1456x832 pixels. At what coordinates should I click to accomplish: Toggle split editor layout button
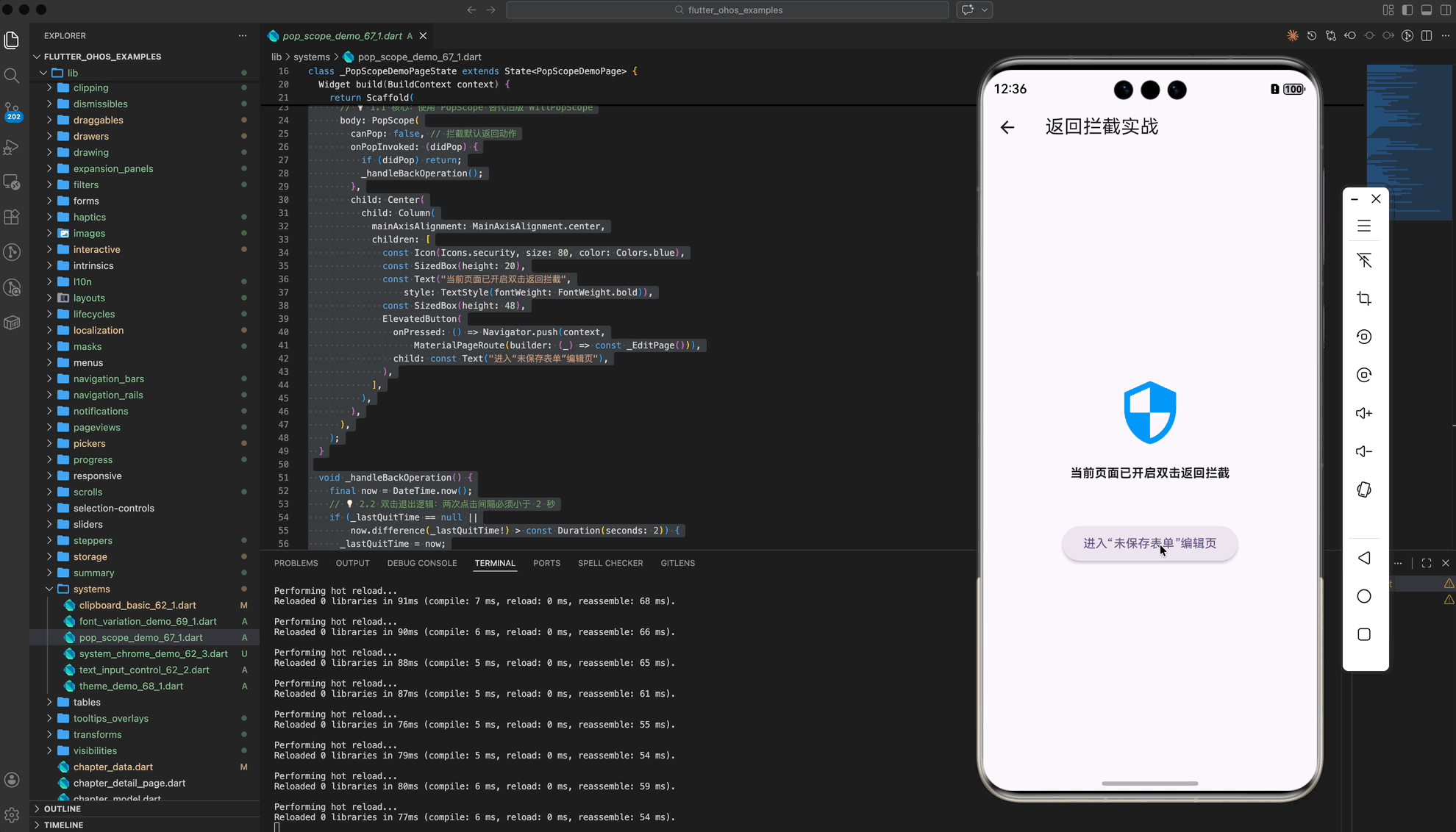pyautogui.click(x=1427, y=36)
